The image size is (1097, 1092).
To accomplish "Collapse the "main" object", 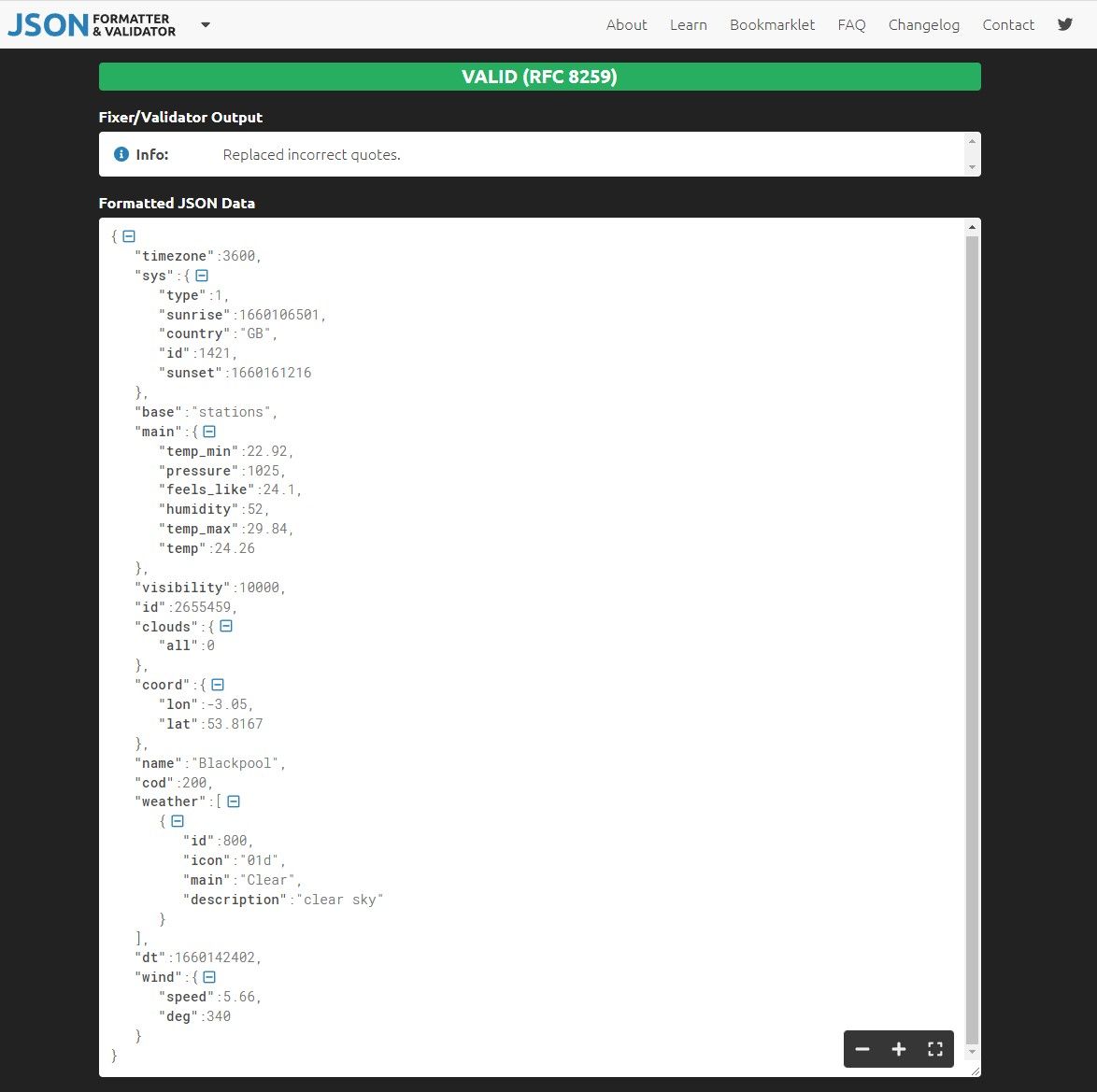I will click(207, 431).
